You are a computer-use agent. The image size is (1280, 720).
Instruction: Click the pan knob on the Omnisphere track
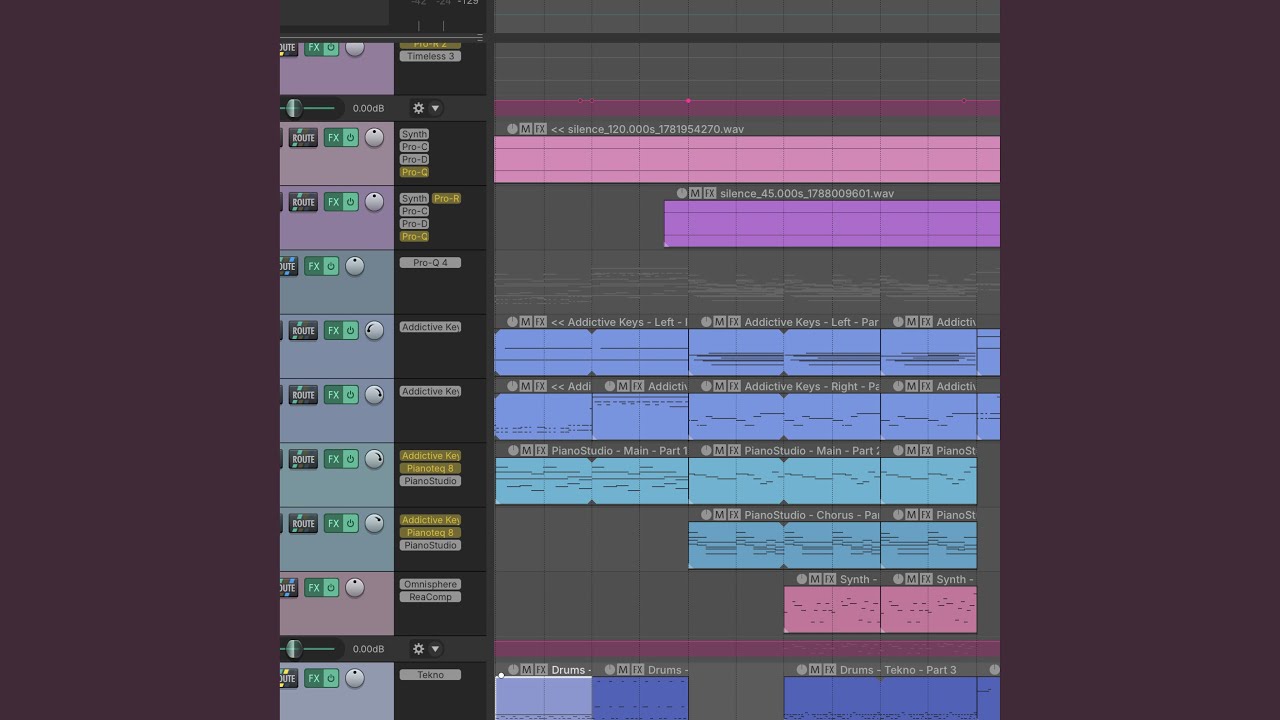[x=355, y=588]
